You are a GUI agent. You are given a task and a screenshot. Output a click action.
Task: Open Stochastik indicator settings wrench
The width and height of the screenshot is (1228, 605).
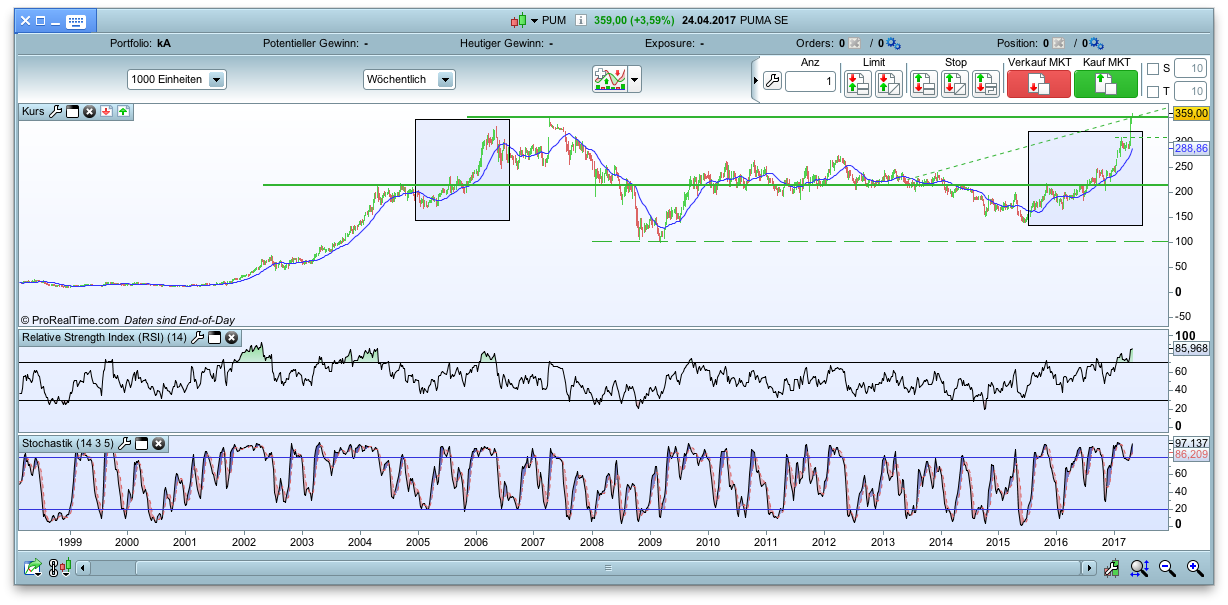point(125,443)
